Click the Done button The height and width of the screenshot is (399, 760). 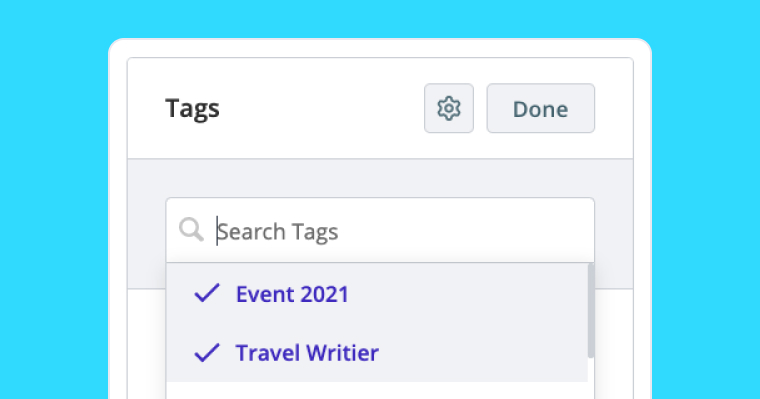click(x=540, y=108)
